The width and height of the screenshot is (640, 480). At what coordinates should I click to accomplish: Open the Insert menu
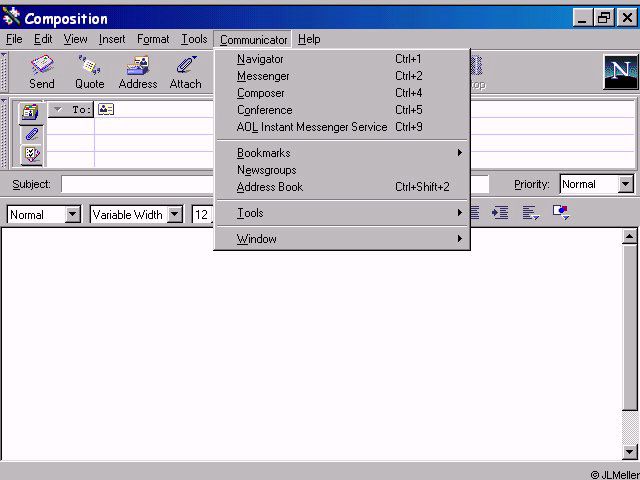point(112,39)
